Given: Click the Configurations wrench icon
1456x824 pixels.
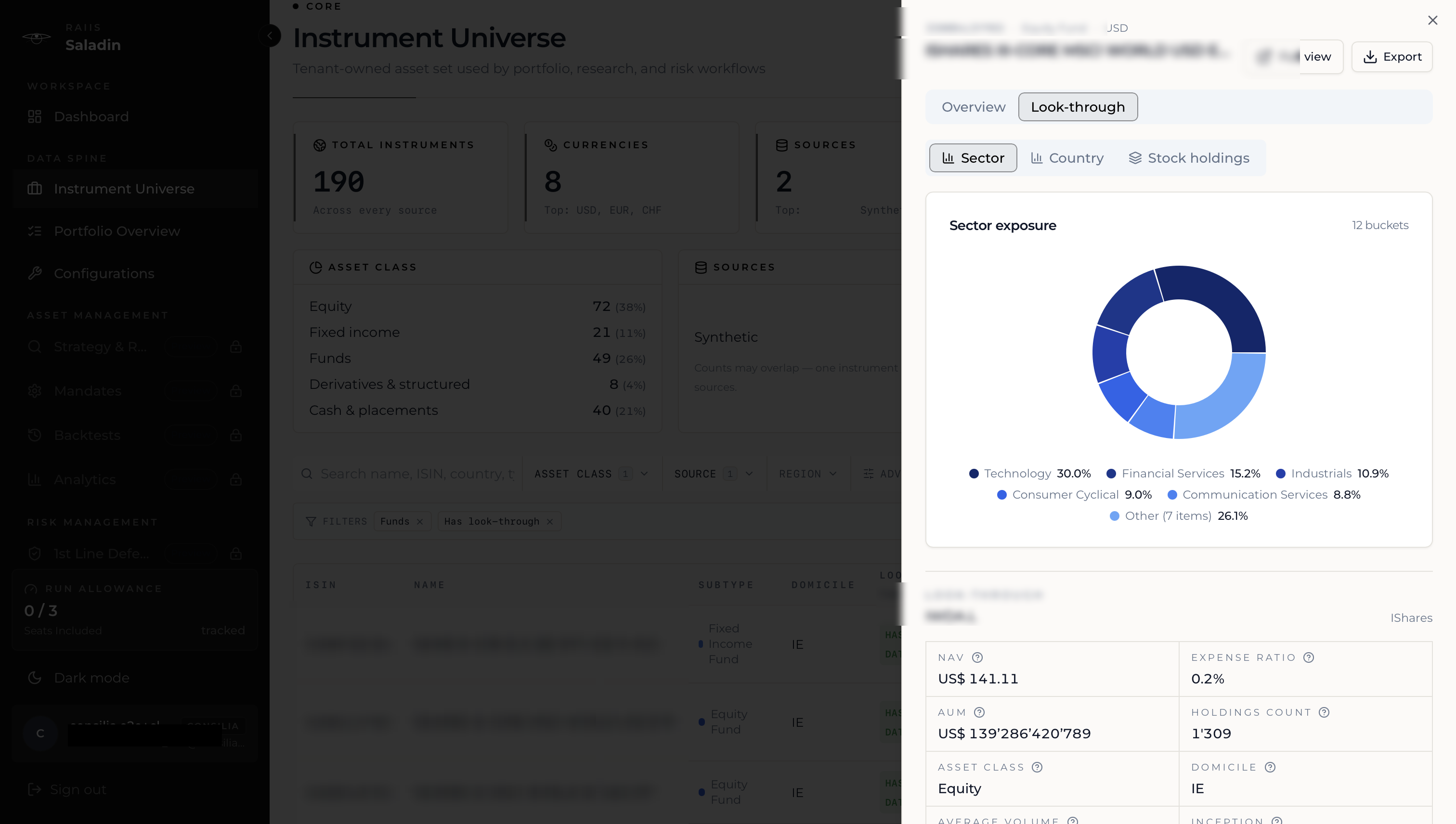Looking at the screenshot, I should point(35,273).
